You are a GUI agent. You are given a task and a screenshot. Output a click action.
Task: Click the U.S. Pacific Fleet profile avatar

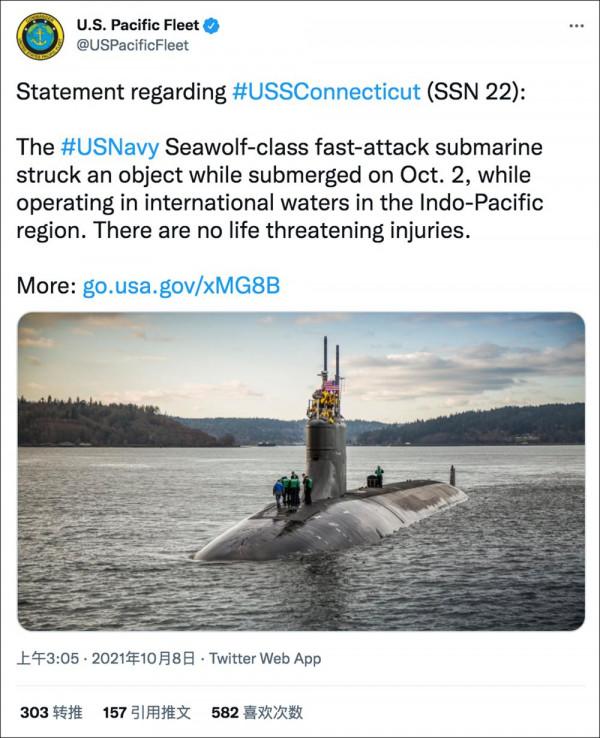[41, 36]
